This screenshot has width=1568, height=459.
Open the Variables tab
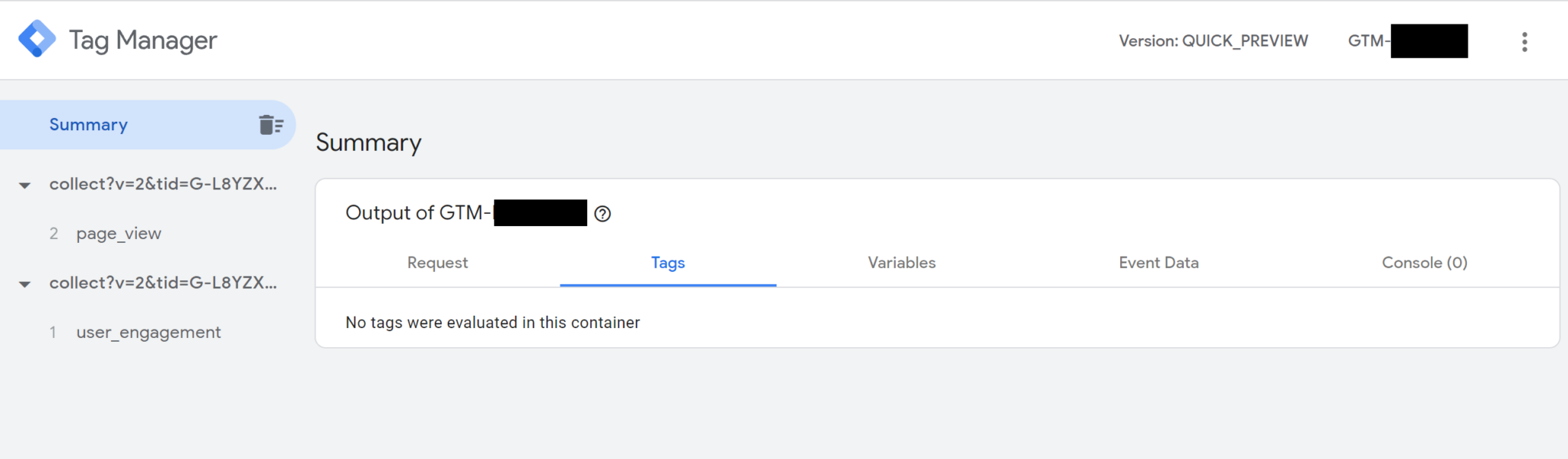point(901,263)
